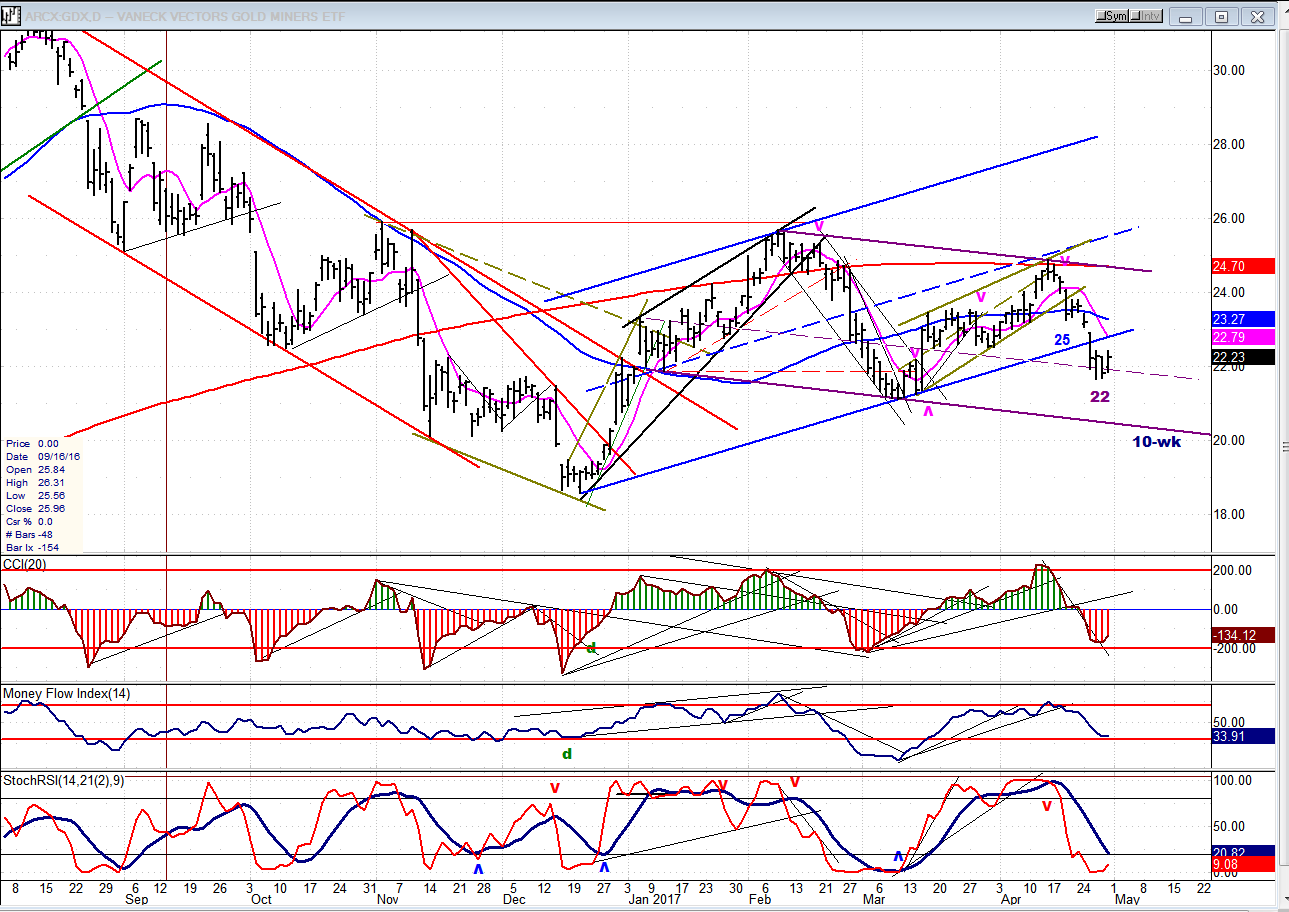
Task: Close the GDX chart window
Action: 1258,16
